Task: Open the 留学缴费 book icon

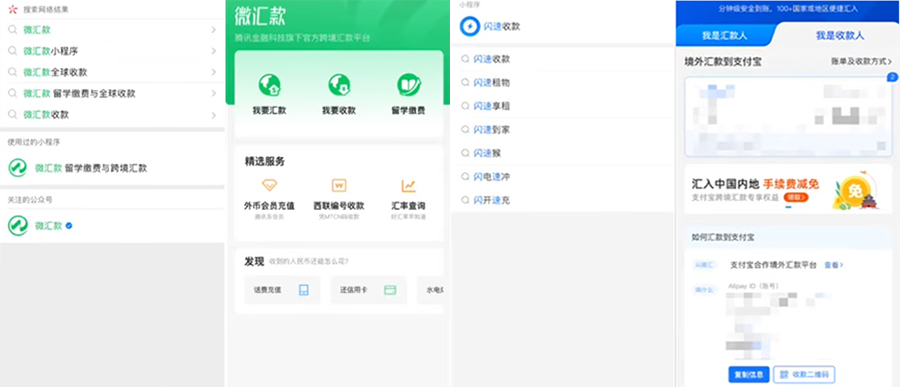Action: pos(409,85)
